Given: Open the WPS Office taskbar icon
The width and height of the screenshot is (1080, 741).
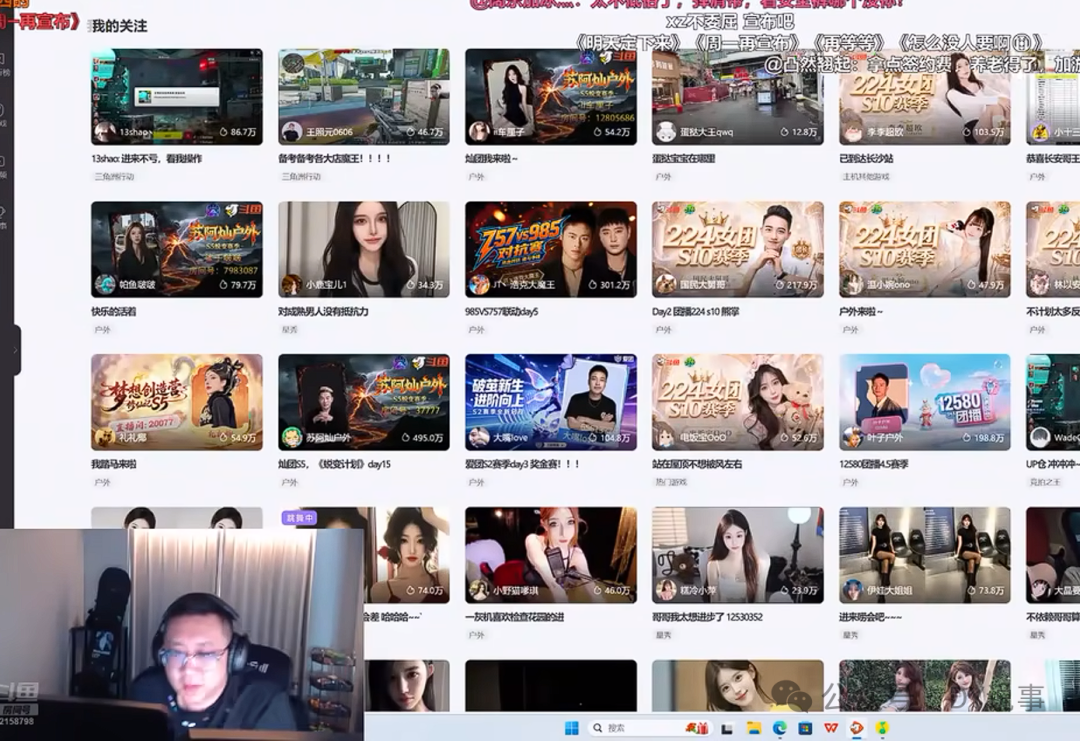Looking at the screenshot, I should point(831,728).
